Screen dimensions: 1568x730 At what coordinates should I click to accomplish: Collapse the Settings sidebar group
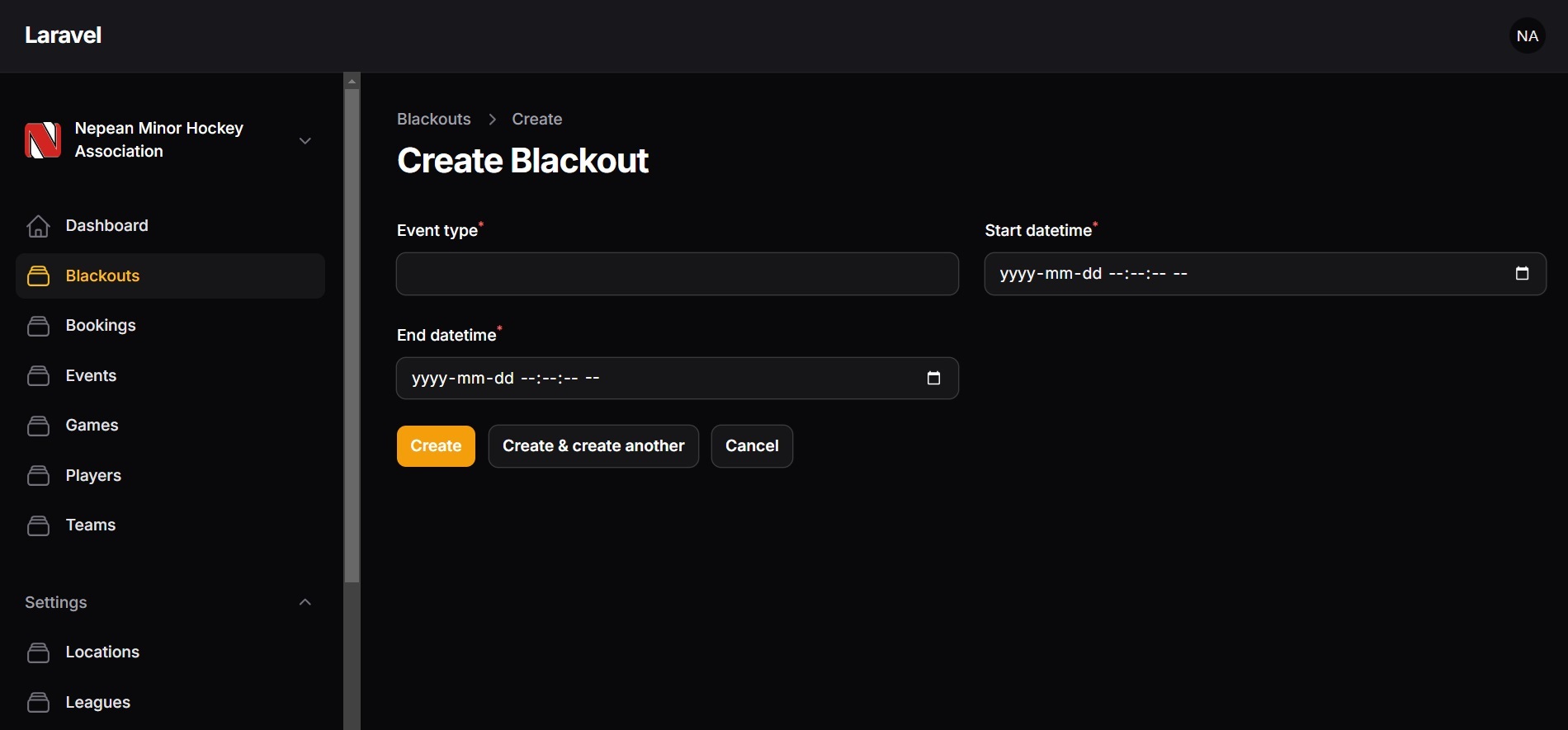tap(305, 602)
